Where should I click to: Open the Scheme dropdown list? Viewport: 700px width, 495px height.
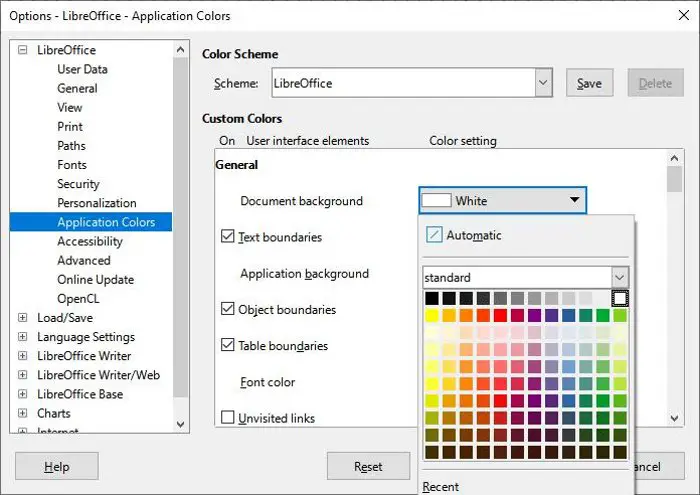tap(543, 83)
